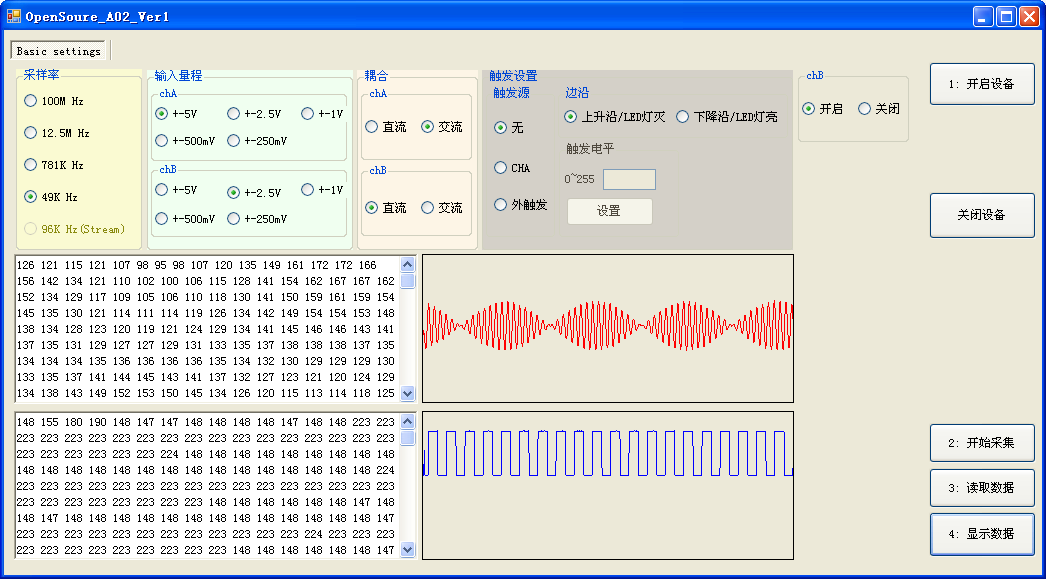Click the lower data list scrollbar thumb
The height and width of the screenshot is (579, 1046).
point(408,438)
